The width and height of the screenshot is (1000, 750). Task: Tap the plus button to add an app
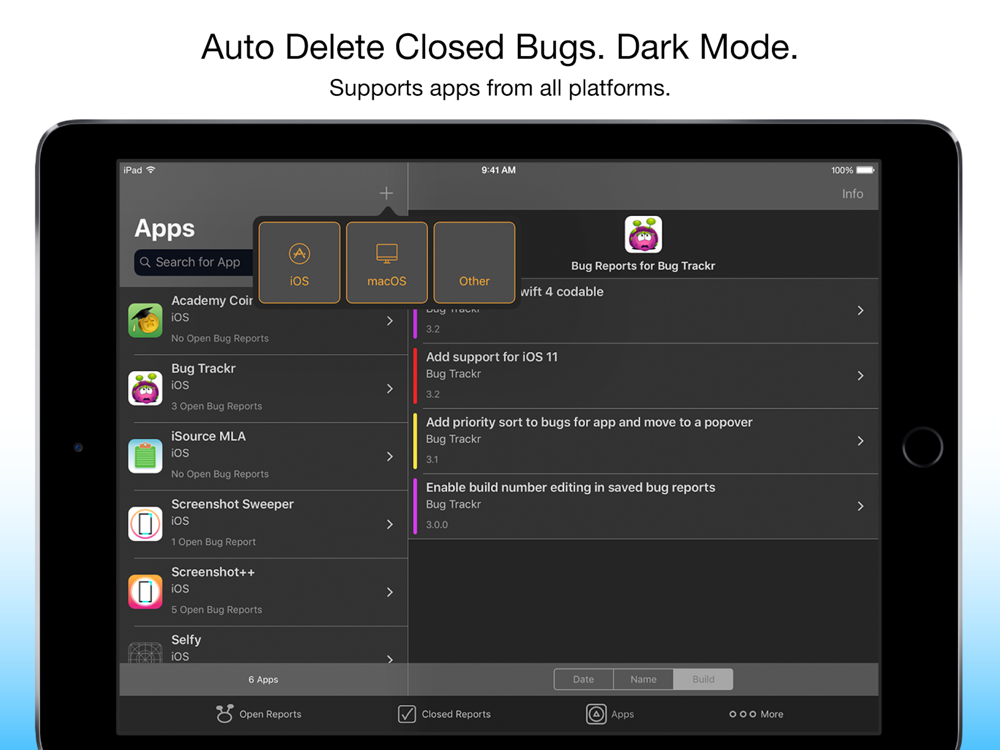click(386, 193)
